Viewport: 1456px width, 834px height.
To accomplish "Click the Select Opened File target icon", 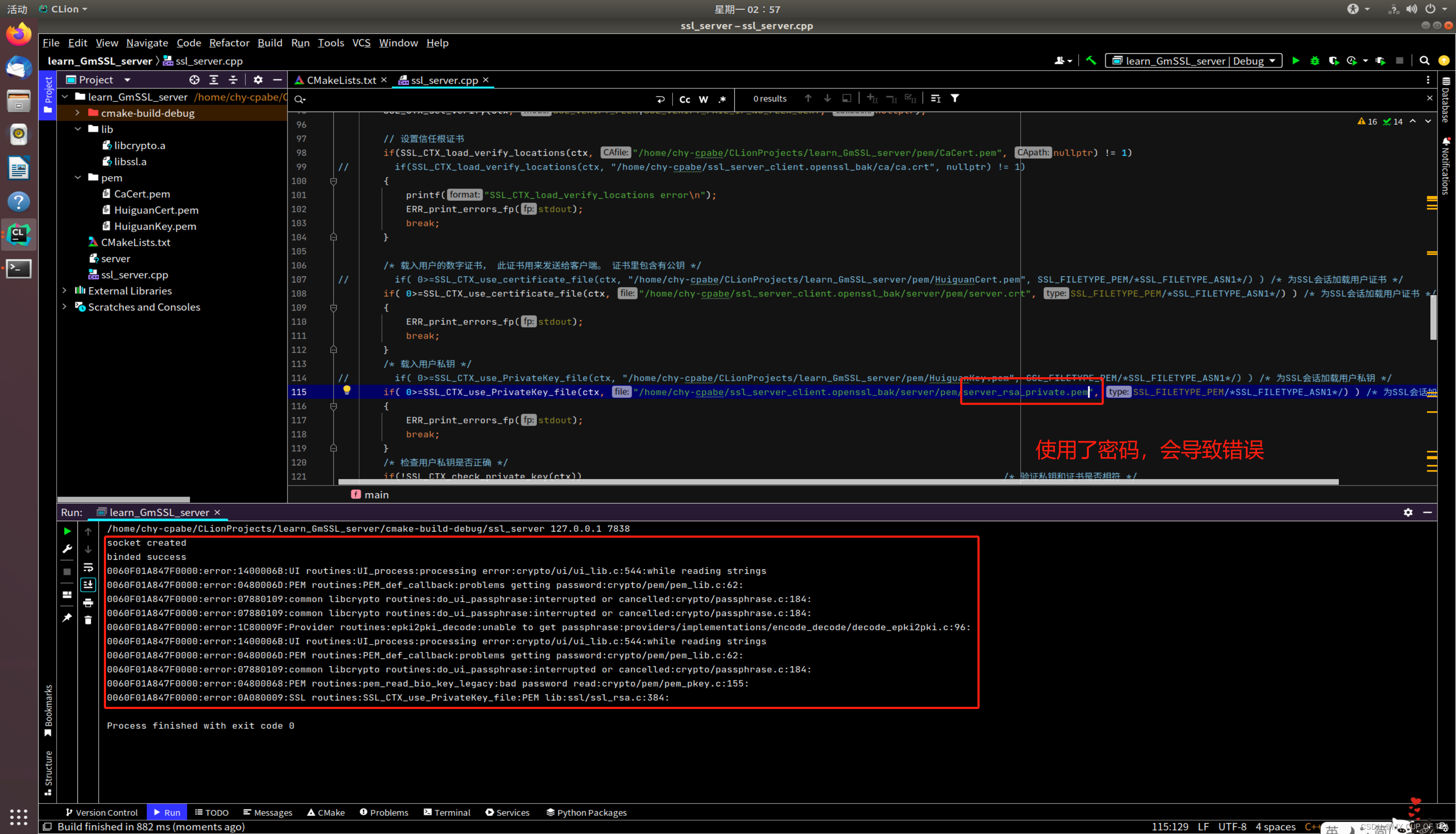I will tap(194, 80).
